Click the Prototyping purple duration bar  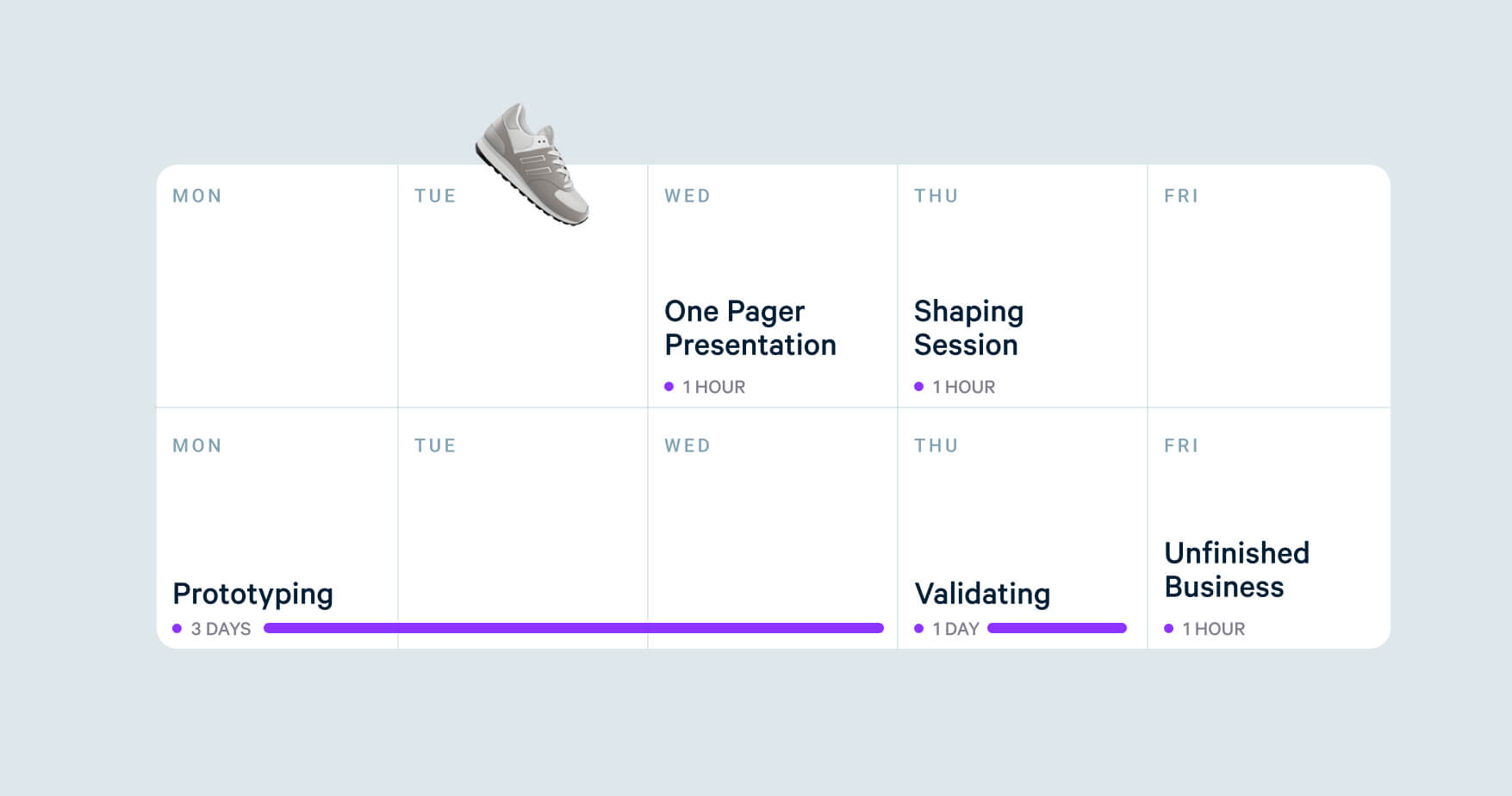(573, 628)
